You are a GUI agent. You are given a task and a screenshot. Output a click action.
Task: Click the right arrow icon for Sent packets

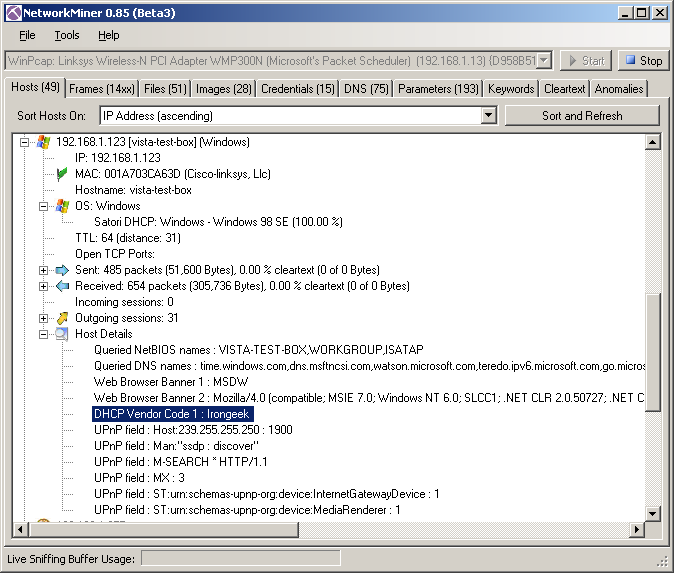coord(62,270)
